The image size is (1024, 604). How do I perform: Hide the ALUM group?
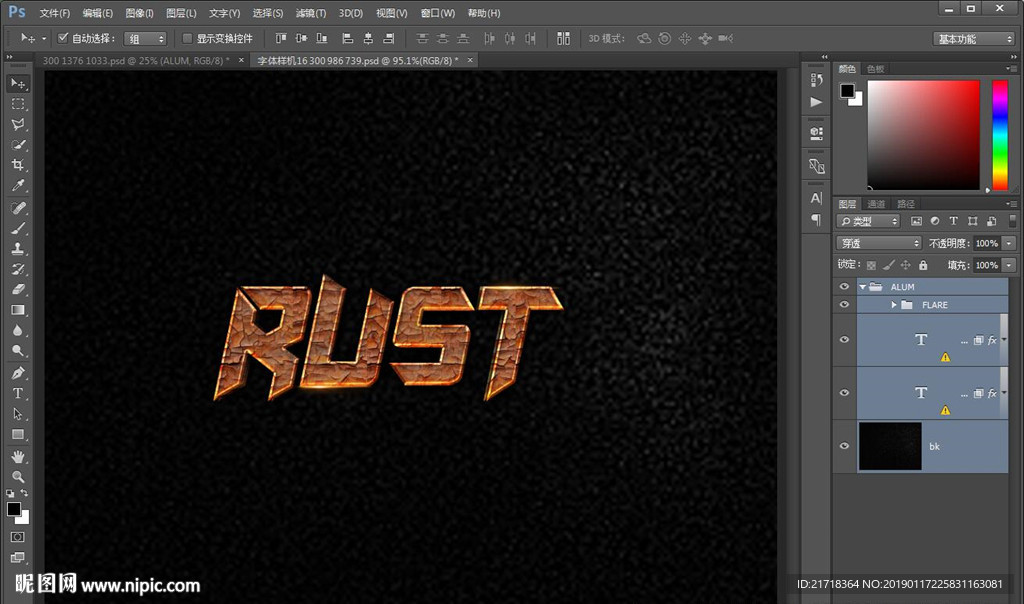844,287
